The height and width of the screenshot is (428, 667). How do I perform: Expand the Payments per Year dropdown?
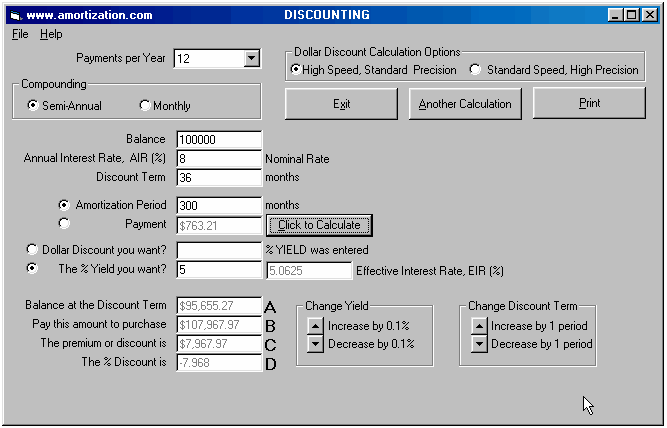click(x=251, y=59)
